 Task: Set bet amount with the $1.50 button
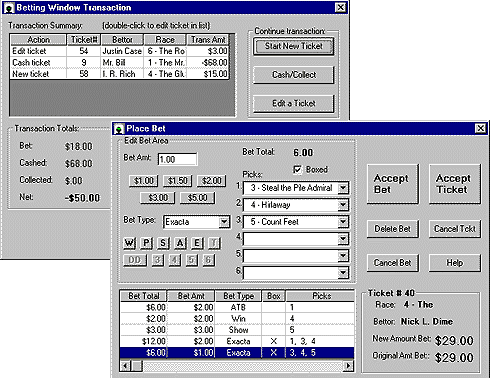point(178,181)
